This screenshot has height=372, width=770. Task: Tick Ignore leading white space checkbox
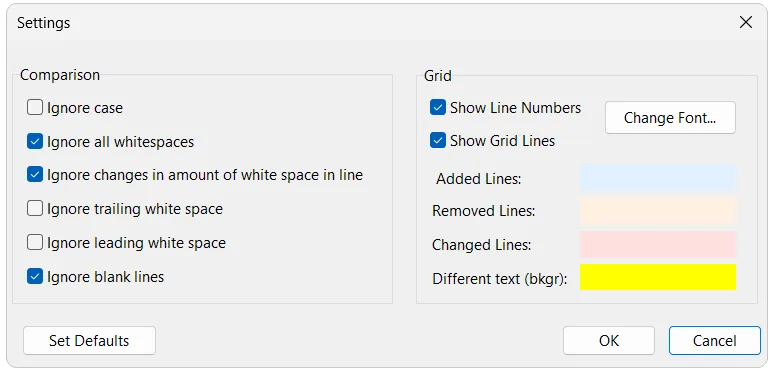(x=35, y=242)
